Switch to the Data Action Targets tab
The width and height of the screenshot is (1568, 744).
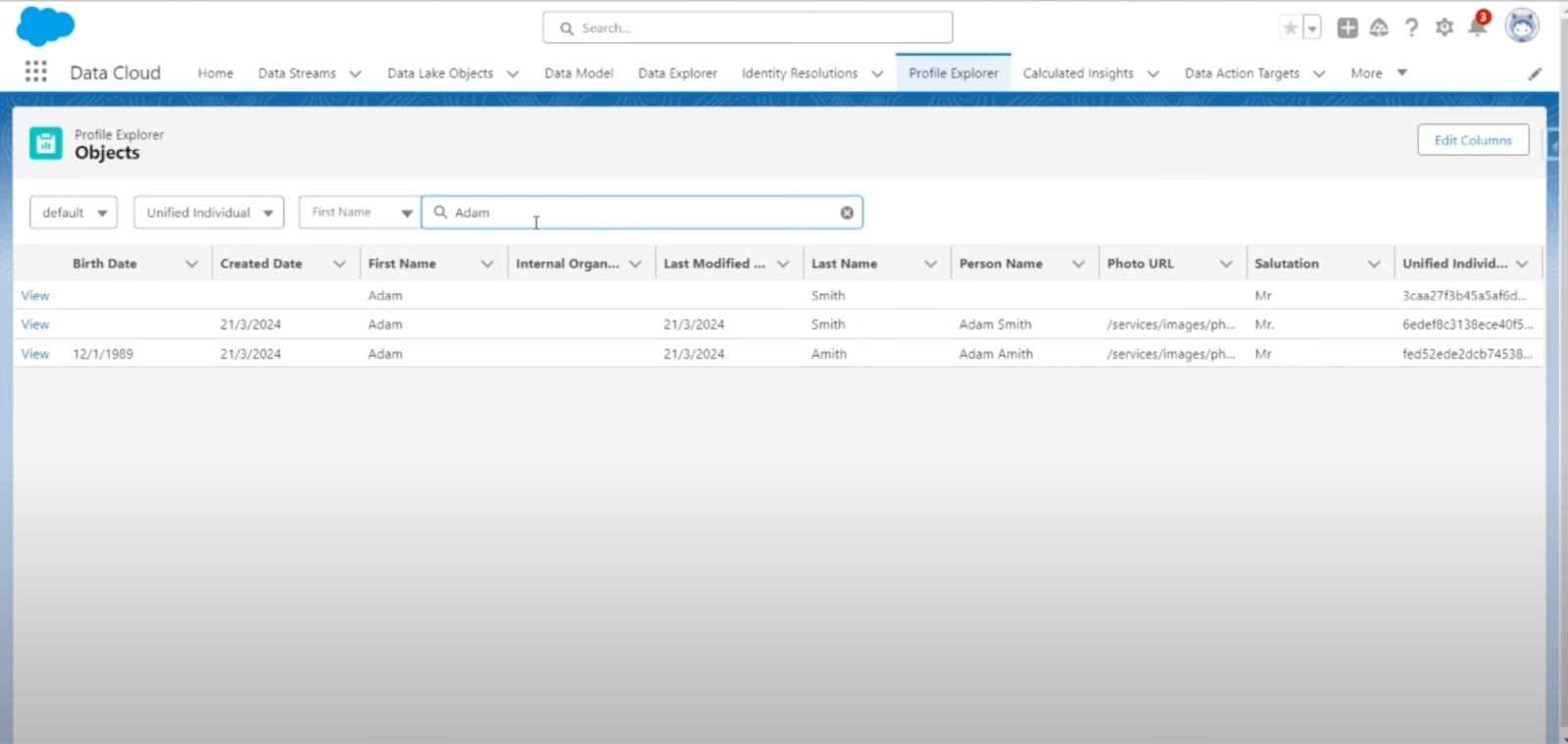[1242, 74]
